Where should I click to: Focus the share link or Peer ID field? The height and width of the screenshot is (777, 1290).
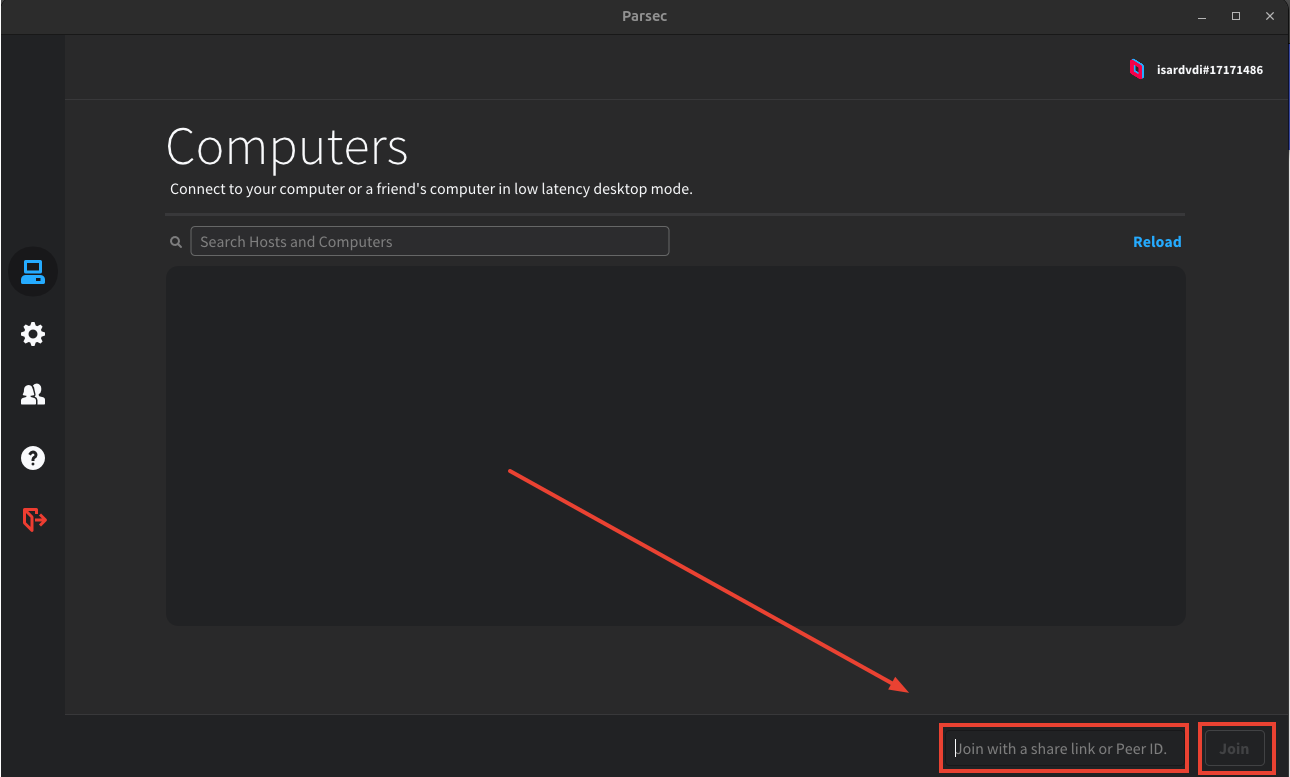point(1064,748)
